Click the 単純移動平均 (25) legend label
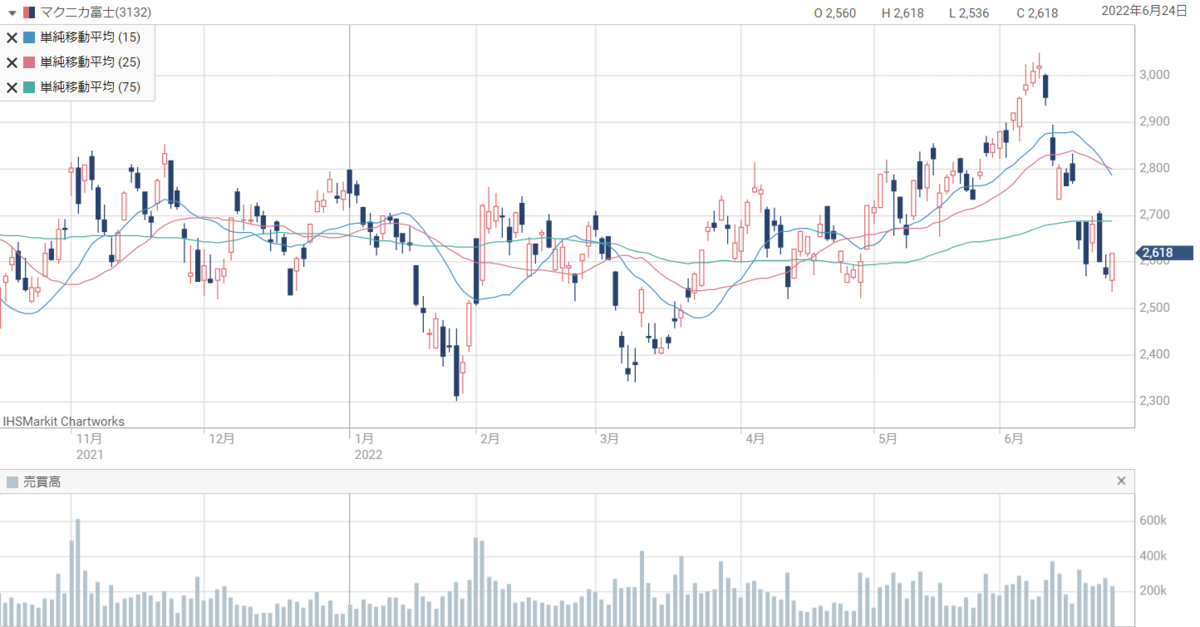This screenshot has width=1200, height=627. coord(90,62)
